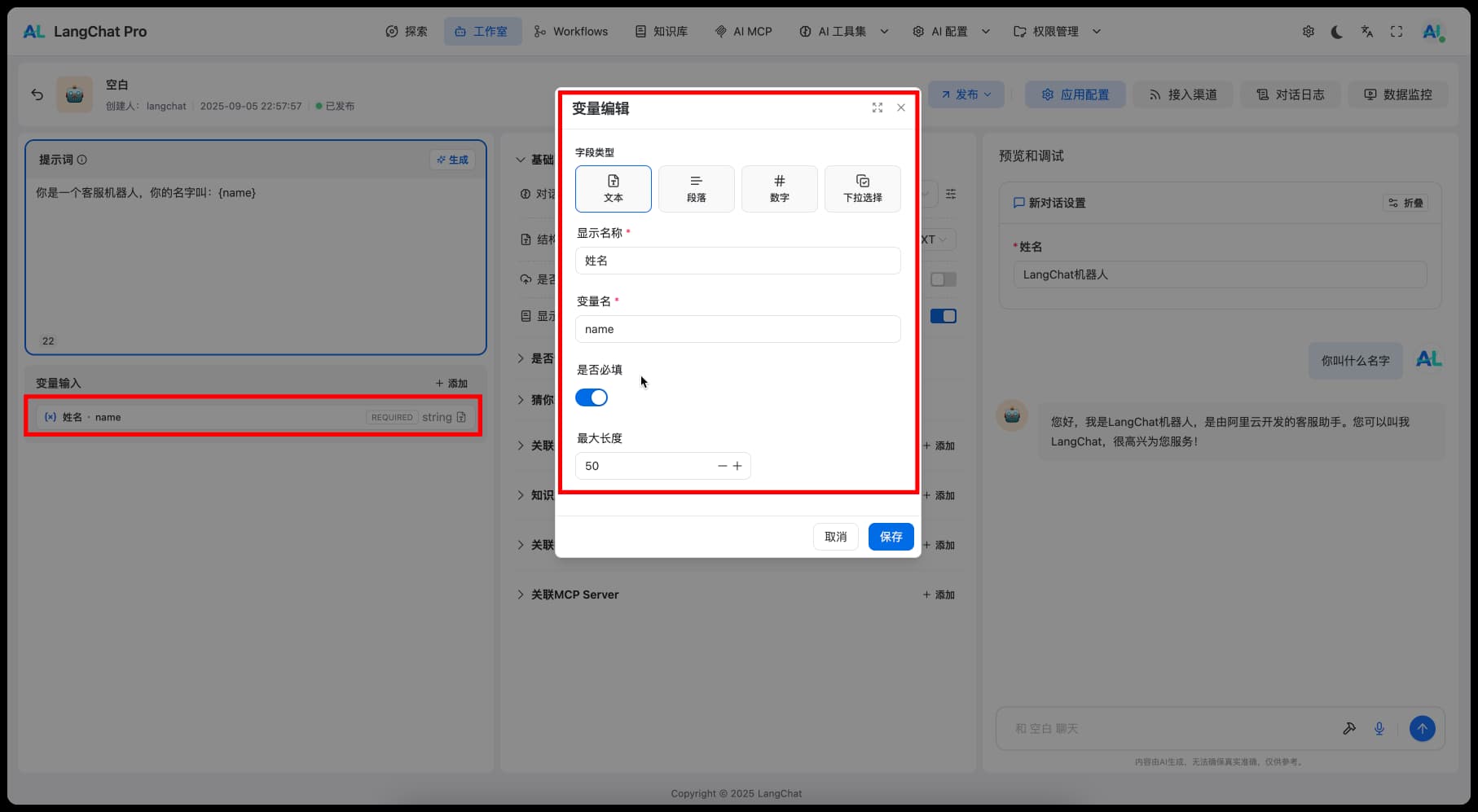Expand the 关联MCP Server section
This screenshot has width=1478, height=812.
tap(574, 595)
